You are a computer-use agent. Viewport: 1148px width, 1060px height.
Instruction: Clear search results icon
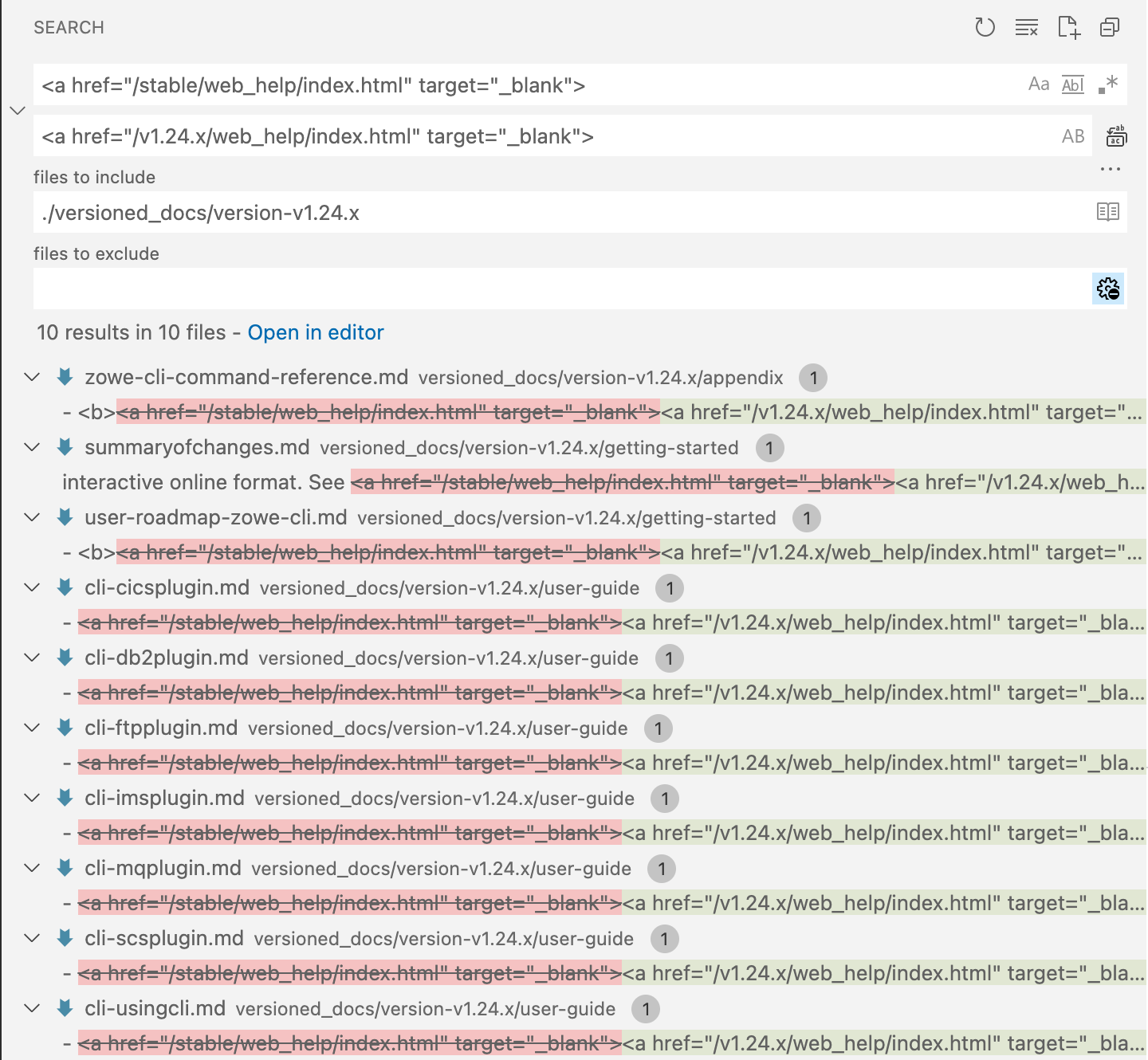click(1026, 28)
